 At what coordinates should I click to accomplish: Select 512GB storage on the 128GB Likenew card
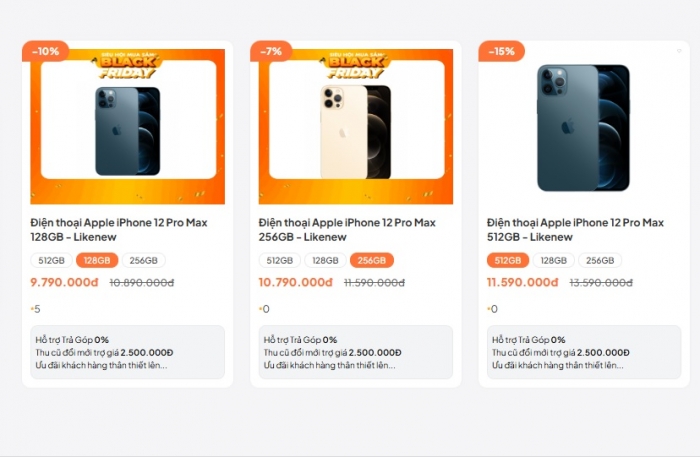51,261
